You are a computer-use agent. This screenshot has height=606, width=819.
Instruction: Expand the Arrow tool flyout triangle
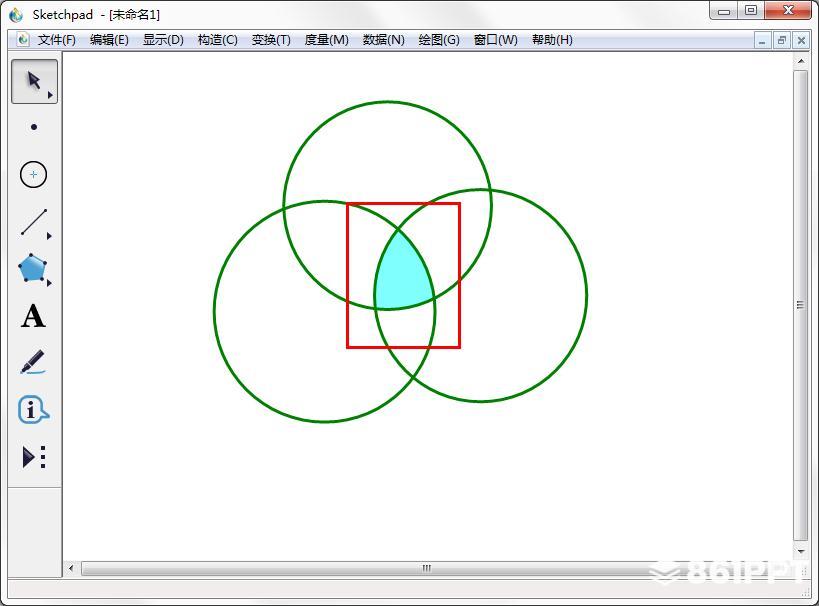pyautogui.click(x=50, y=95)
